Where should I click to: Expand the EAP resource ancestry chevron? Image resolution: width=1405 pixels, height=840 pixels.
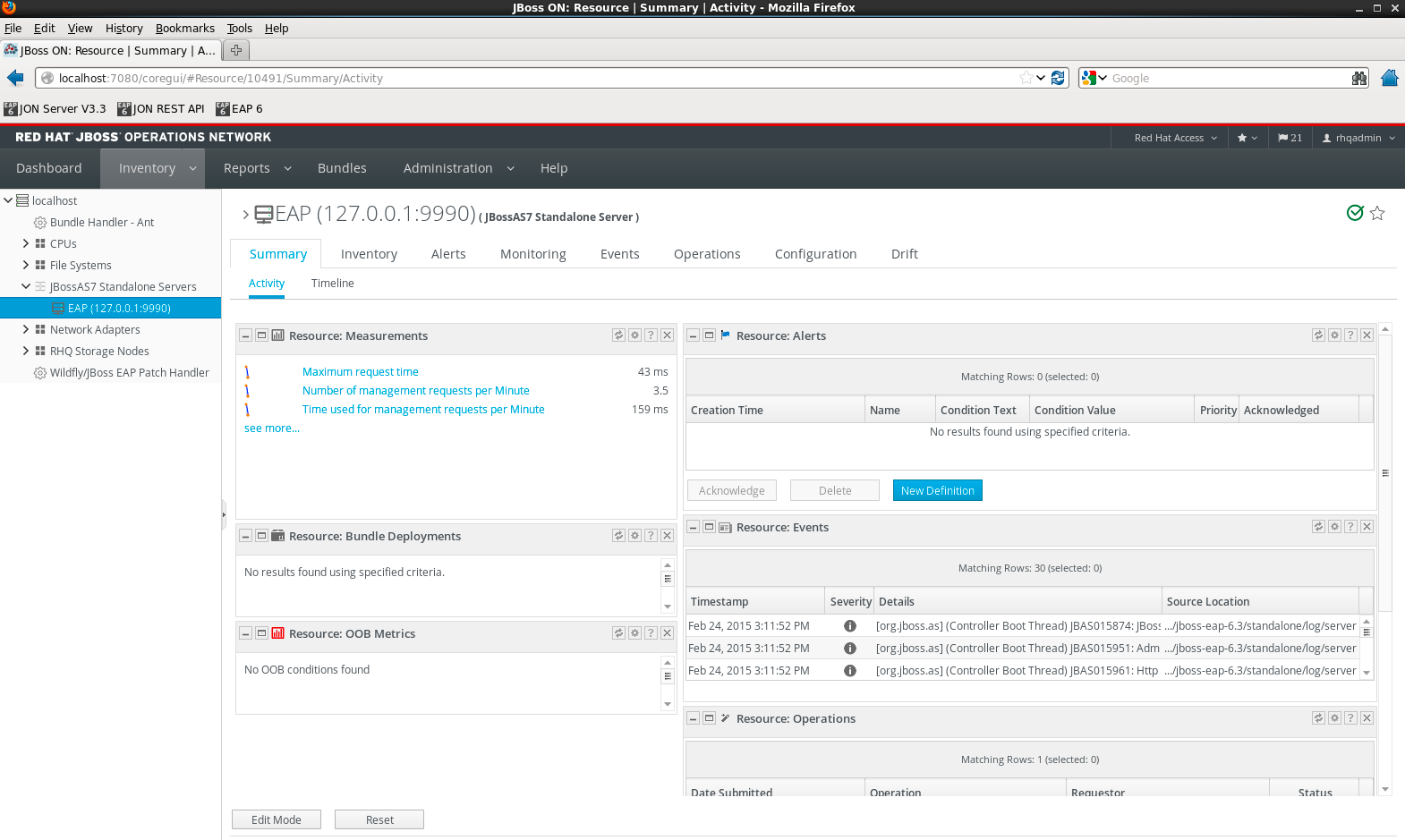click(245, 214)
